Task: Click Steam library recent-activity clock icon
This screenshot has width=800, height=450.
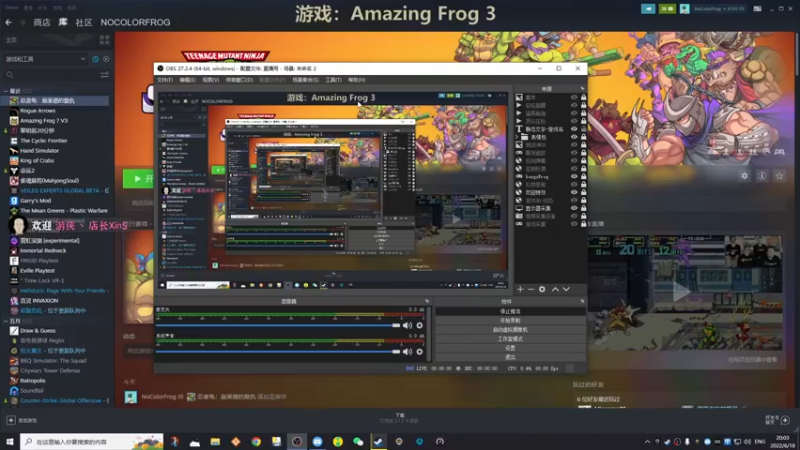Action: pos(95,59)
